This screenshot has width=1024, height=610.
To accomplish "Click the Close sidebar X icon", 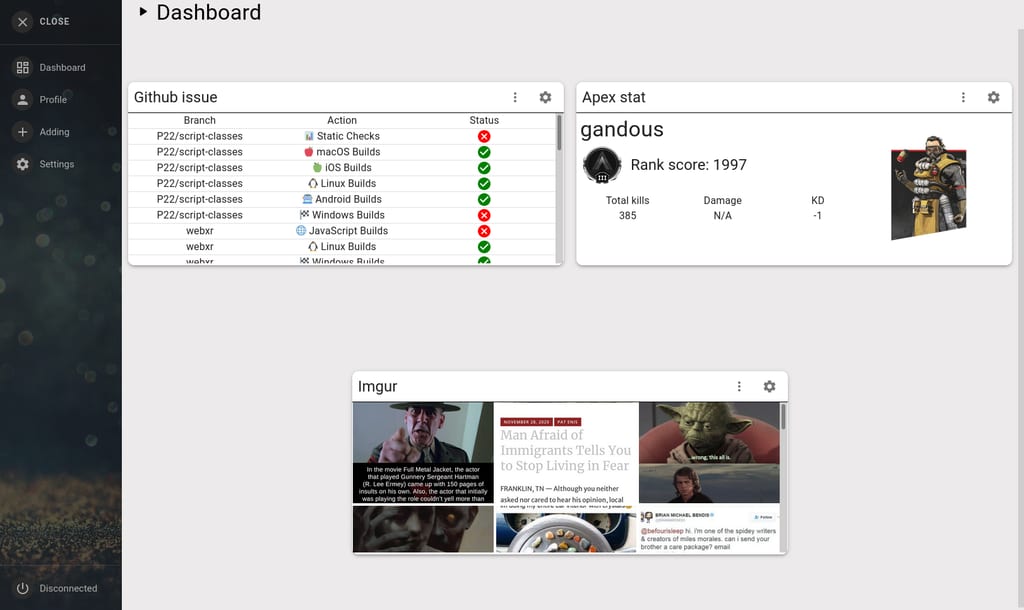I will point(22,22).
